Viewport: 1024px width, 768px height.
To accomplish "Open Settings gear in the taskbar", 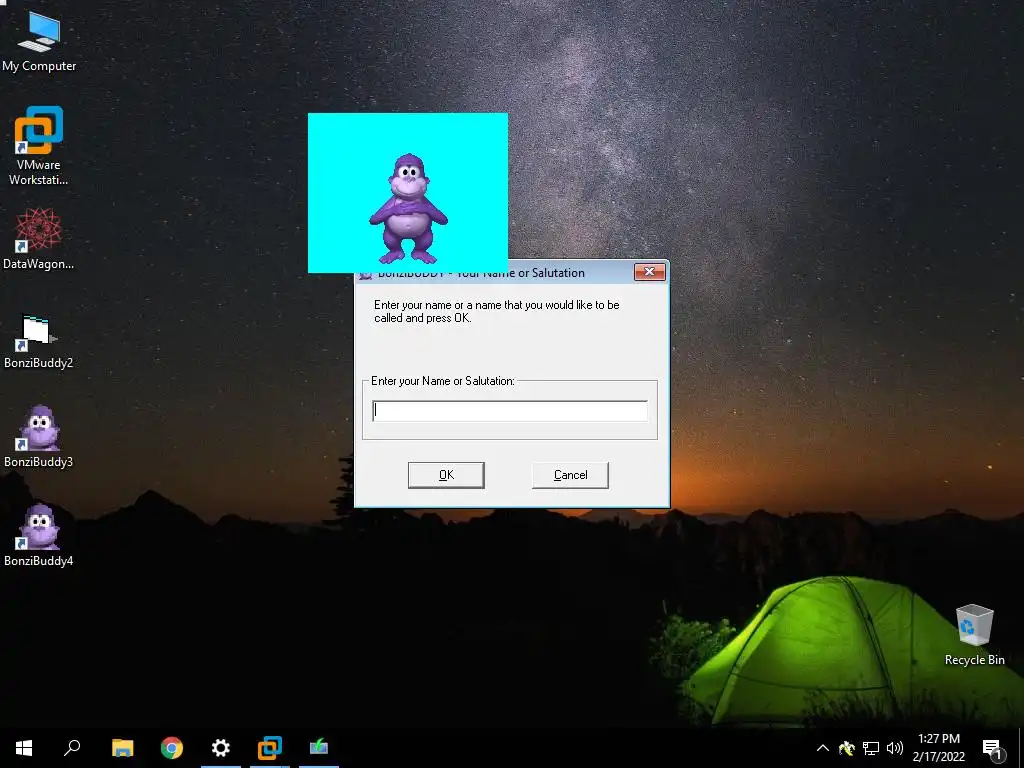I will pyautogui.click(x=221, y=748).
